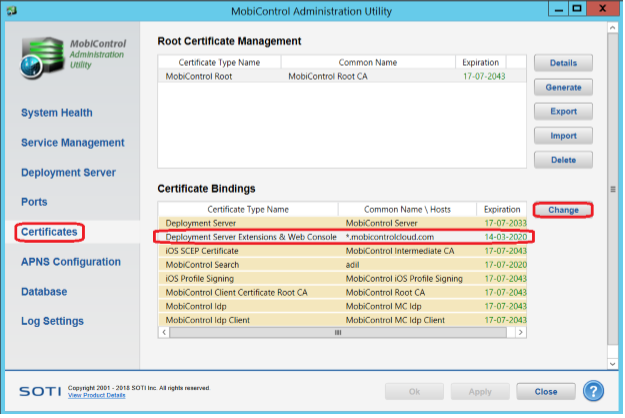Viewport: 625px width, 418px height.
Task: Click the Change binding button
Action: [x=563, y=210]
